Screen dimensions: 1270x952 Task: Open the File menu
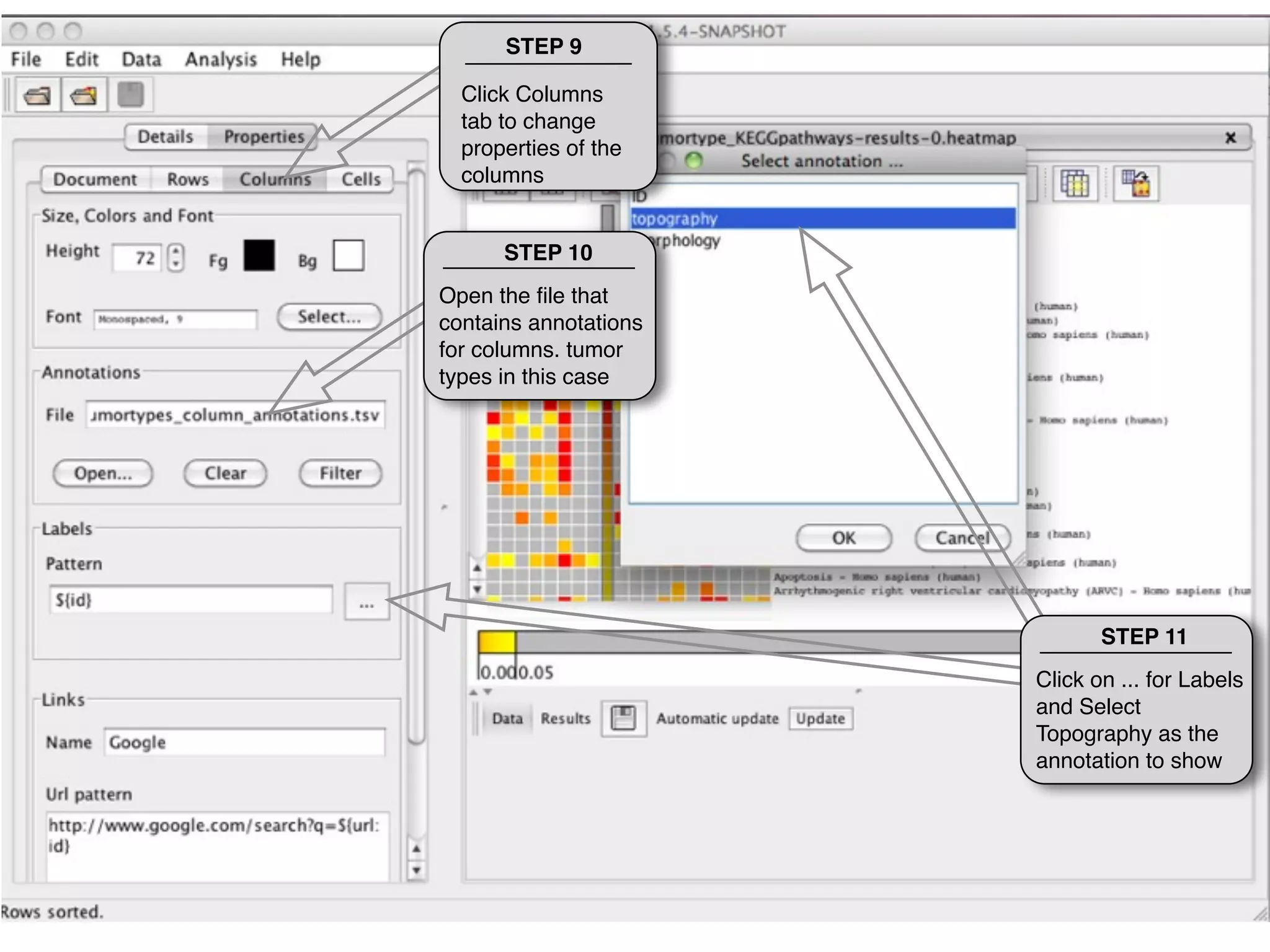(26, 59)
